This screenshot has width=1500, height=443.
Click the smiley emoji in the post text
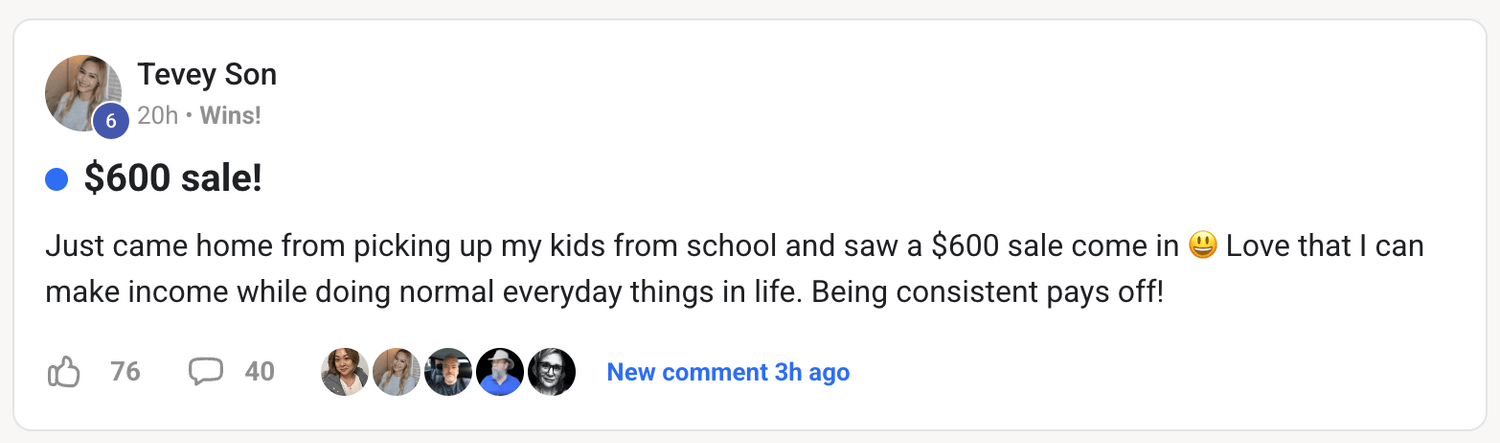1203,246
